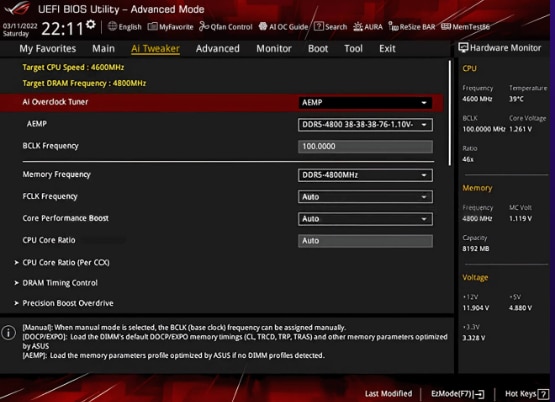Open the Tool tab
This screenshot has height=402, width=555.
tap(353, 48)
